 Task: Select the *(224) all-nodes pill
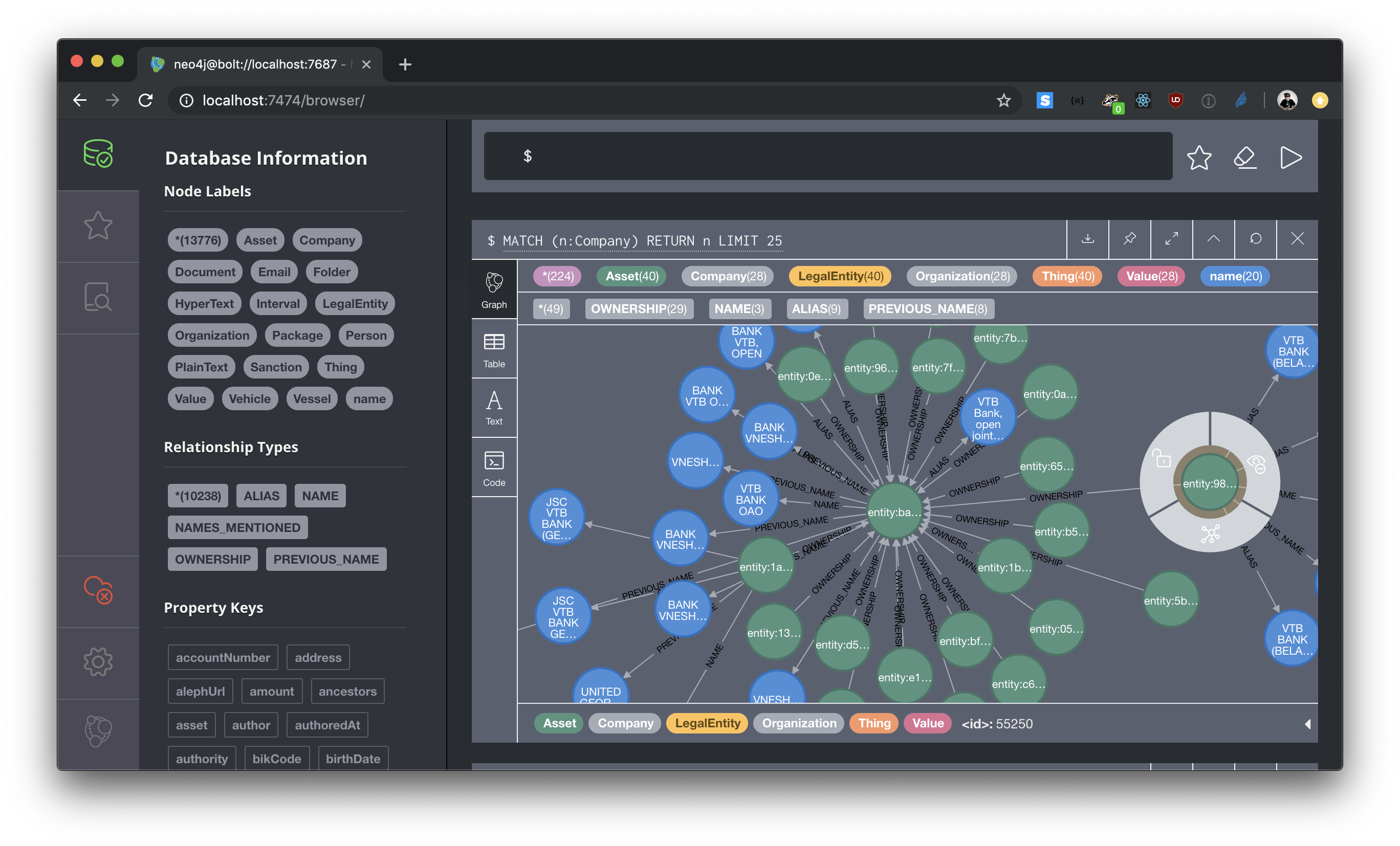(x=557, y=277)
